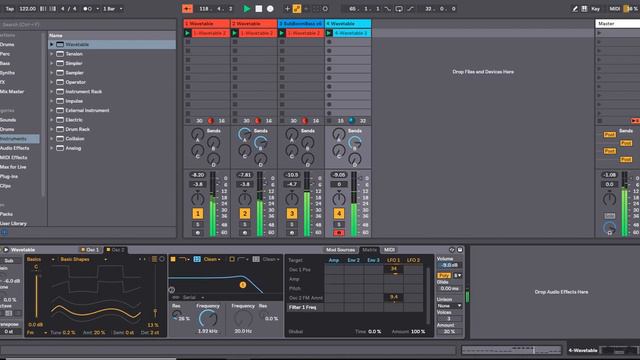Arm track 2 for recording
Screen dimensions: 640x360
(244, 233)
